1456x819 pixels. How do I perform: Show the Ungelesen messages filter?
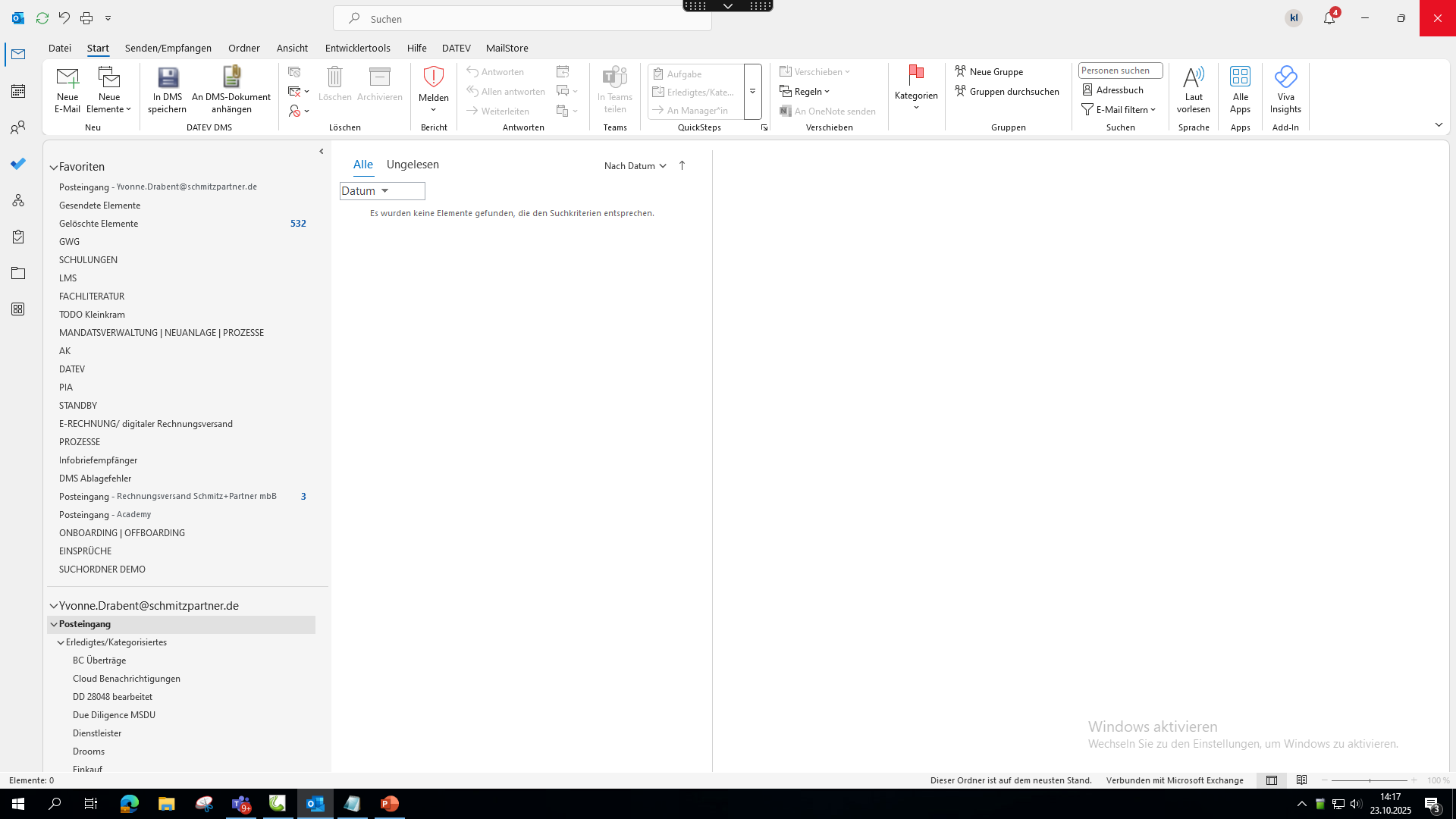[413, 165]
